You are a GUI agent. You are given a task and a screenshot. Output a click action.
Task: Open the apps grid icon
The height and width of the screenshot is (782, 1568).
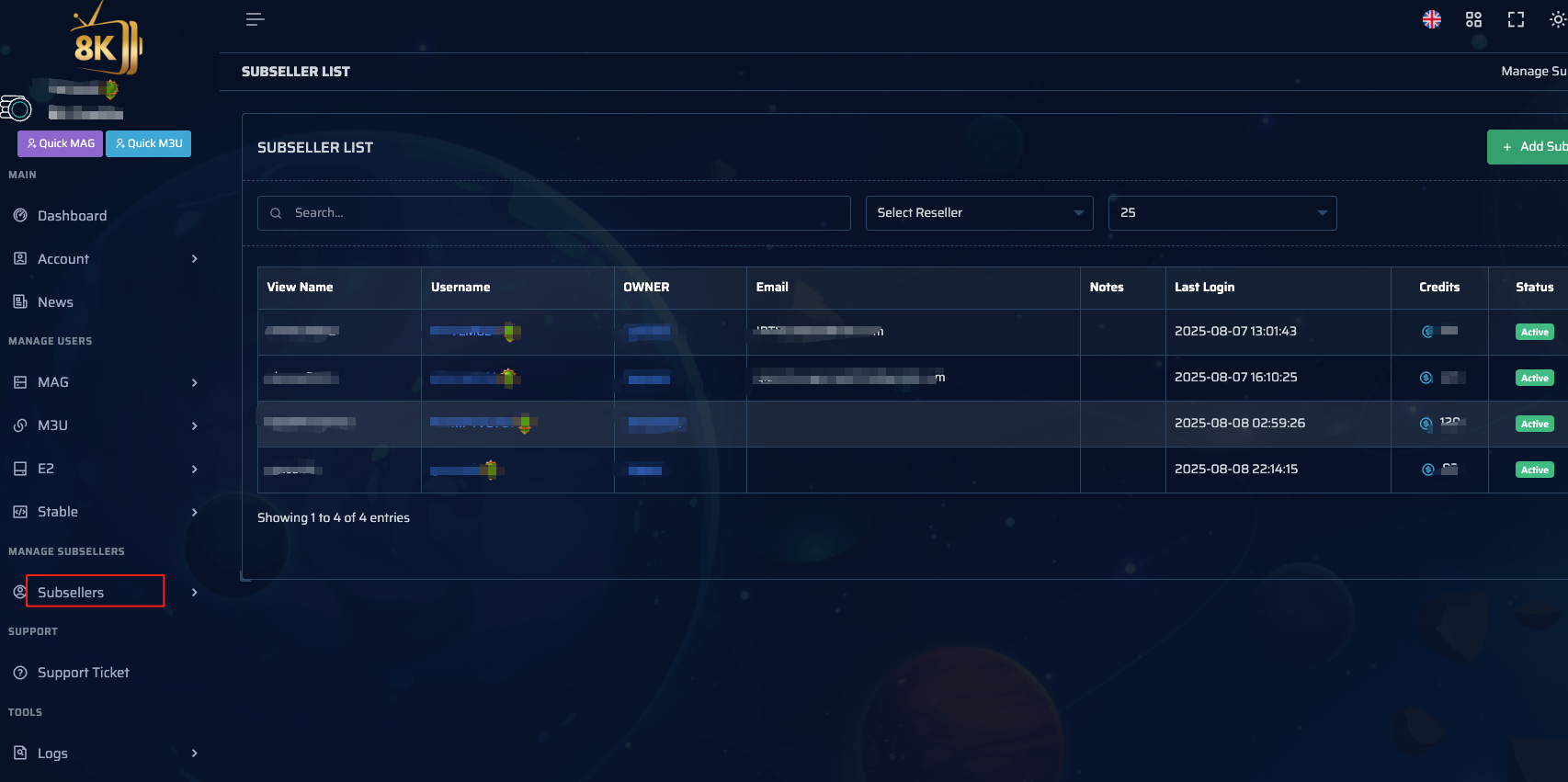(x=1473, y=19)
